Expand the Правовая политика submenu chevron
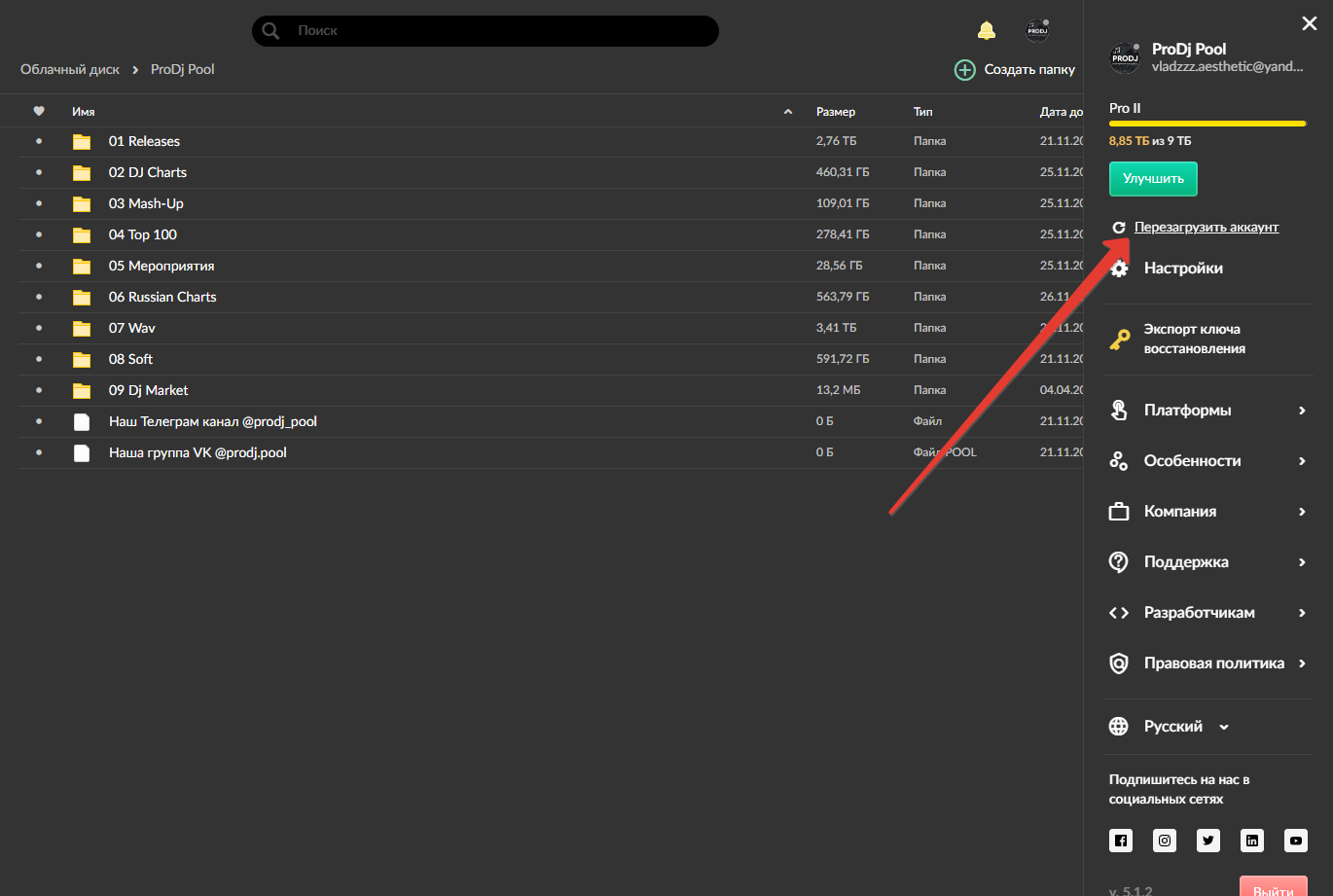This screenshot has height=896, width=1333. (x=1302, y=663)
